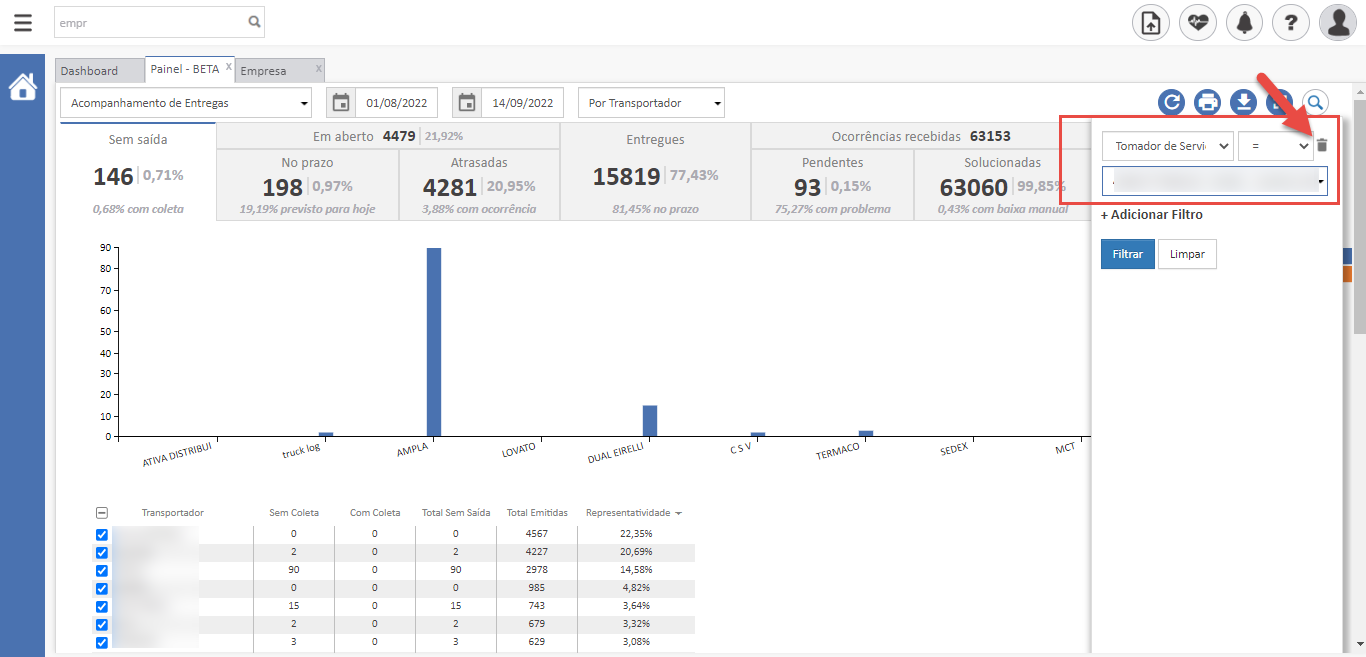Open the hamburger menu
Viewport: 1366px width, 657px height.
tap(22, 22)
